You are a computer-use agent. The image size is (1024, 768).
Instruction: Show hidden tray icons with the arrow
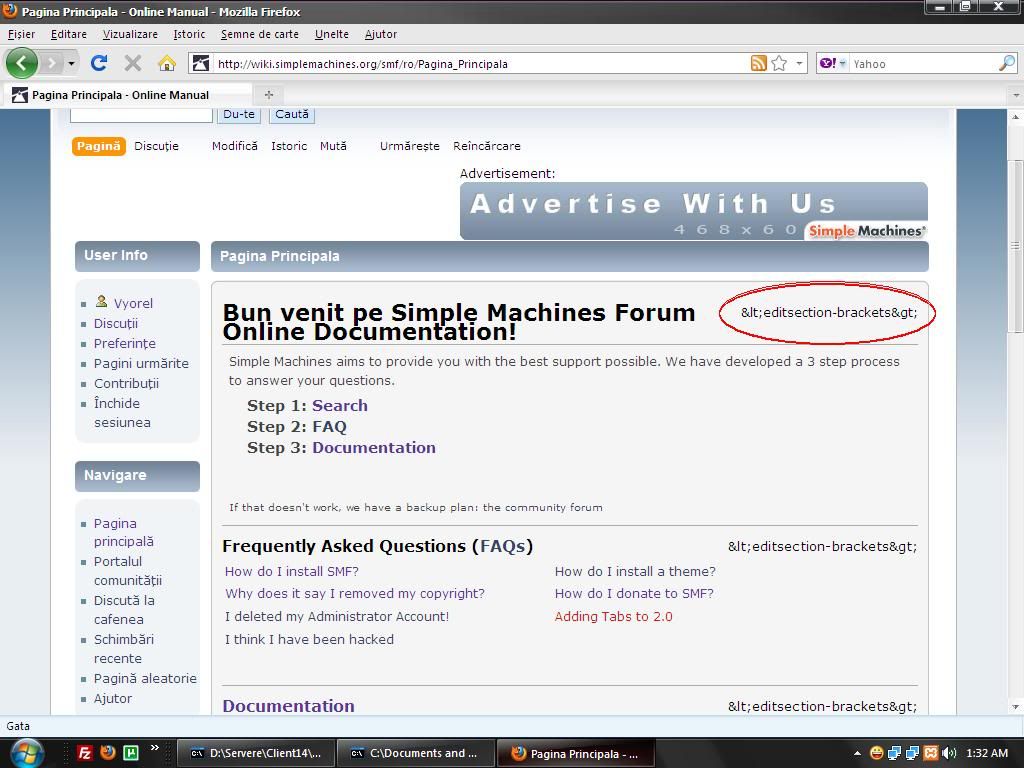pyautogui.click(x=857, y=754)
